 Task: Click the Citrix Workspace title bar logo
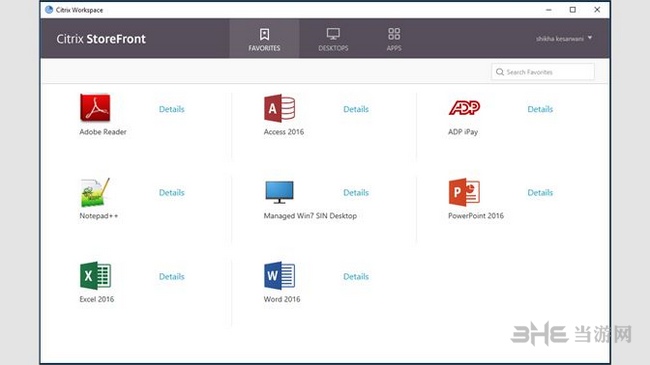(49, 10)
